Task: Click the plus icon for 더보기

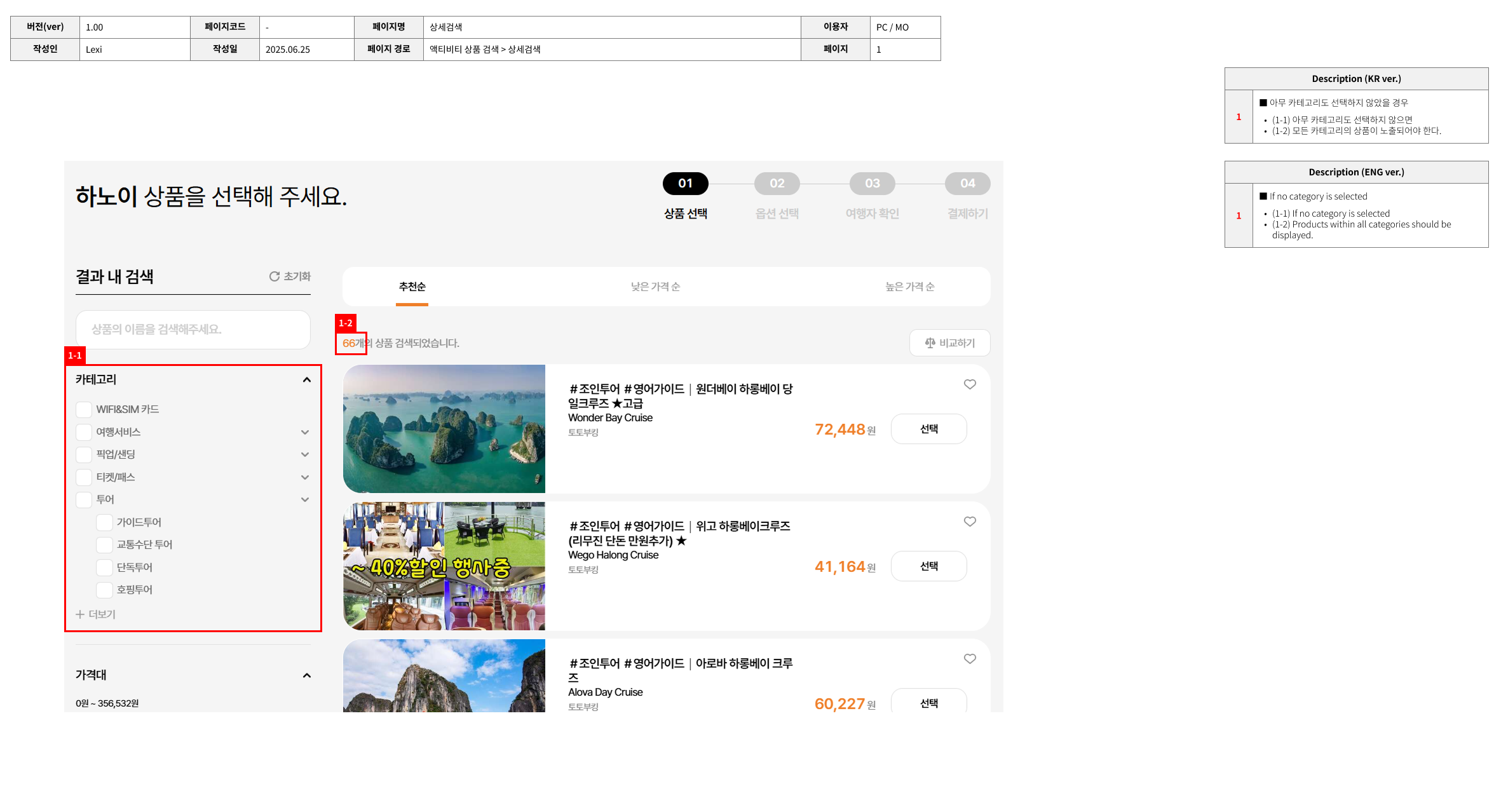Action: [80, 614]
